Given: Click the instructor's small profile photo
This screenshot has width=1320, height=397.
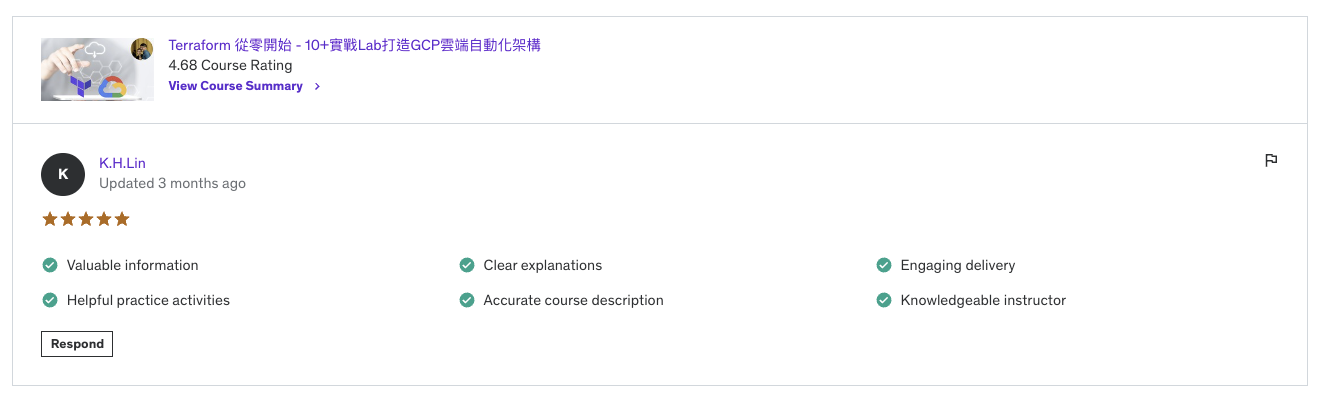Looking at the screenshot, I should (x=143, y=49).
